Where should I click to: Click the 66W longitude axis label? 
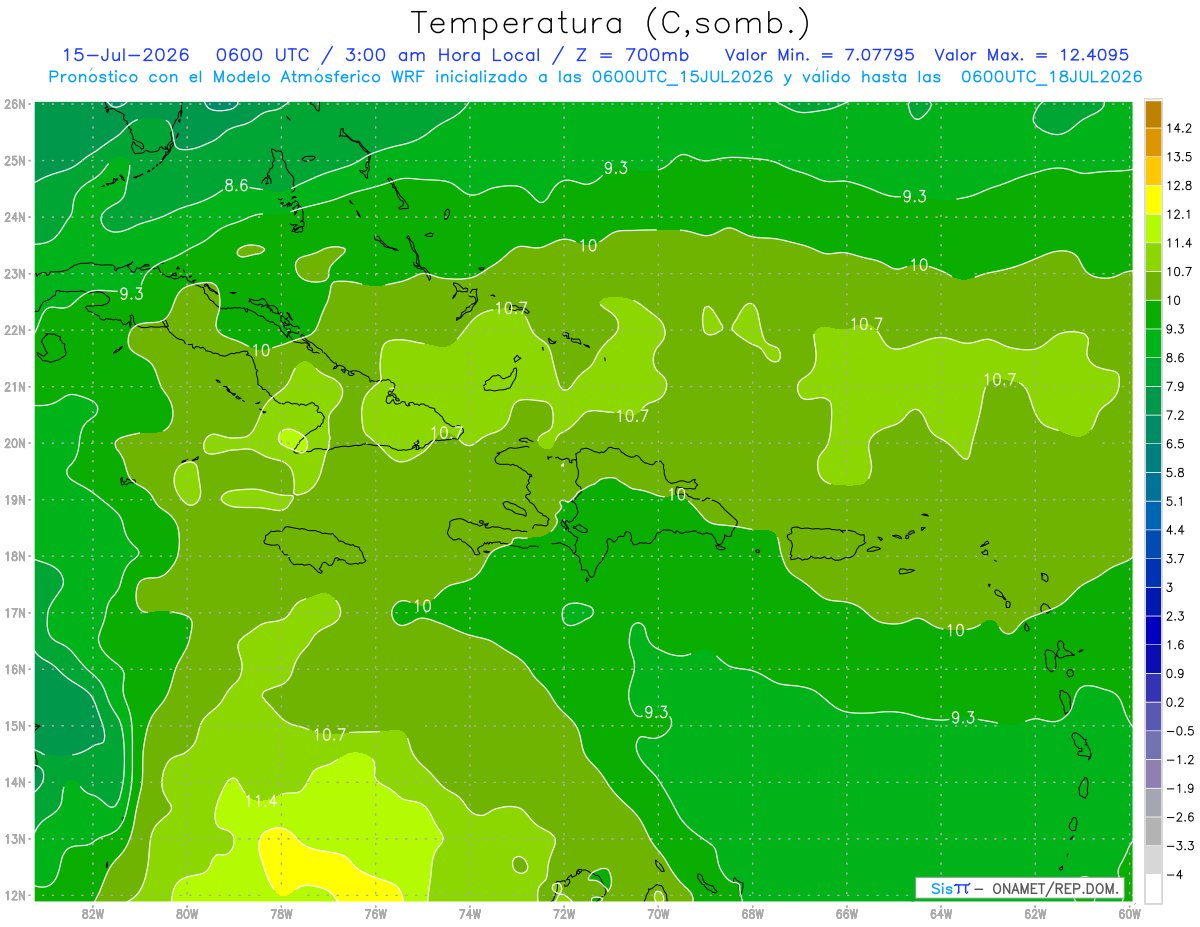846,913
